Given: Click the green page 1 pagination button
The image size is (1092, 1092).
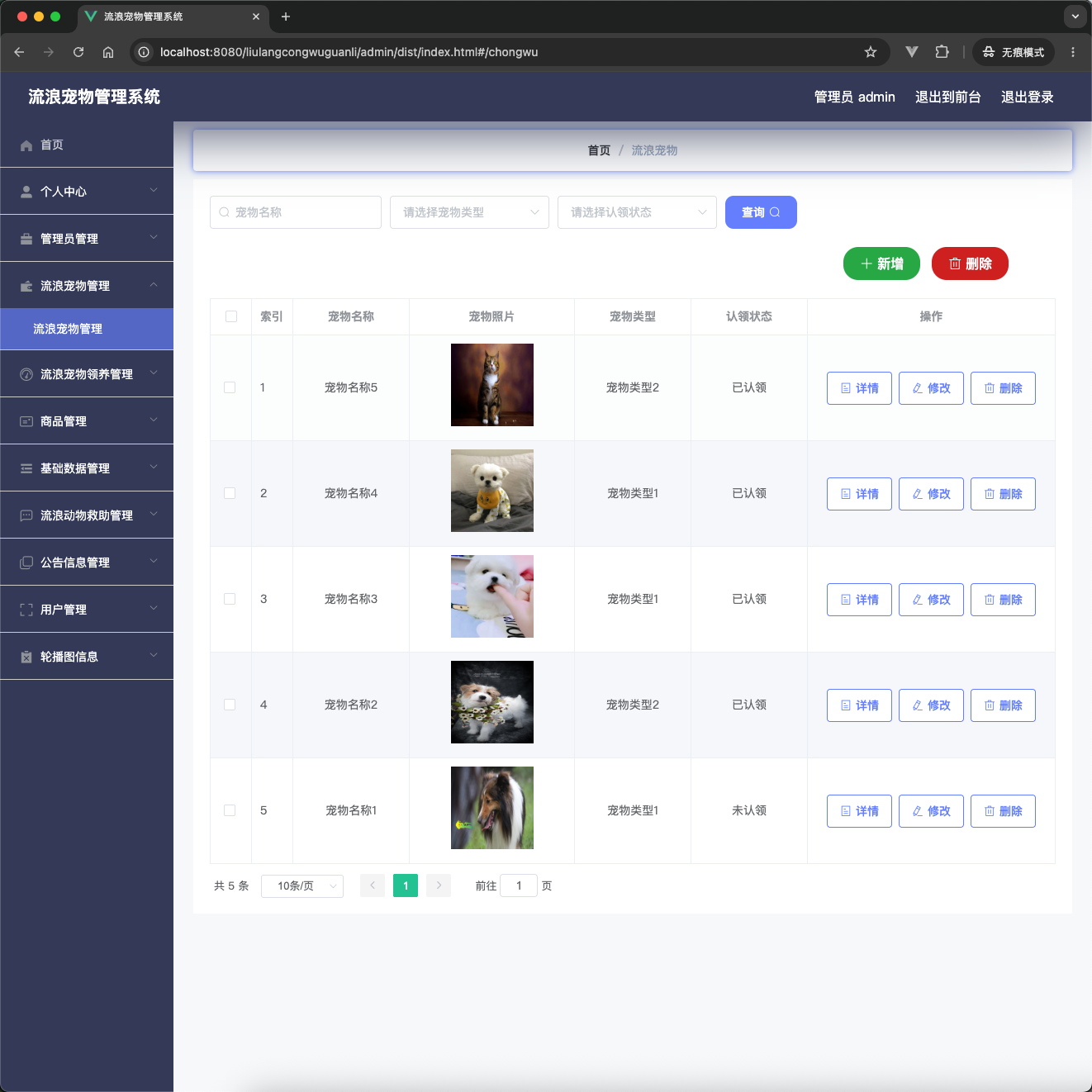Looking at the screenshot, I should (x=406, y=885).
